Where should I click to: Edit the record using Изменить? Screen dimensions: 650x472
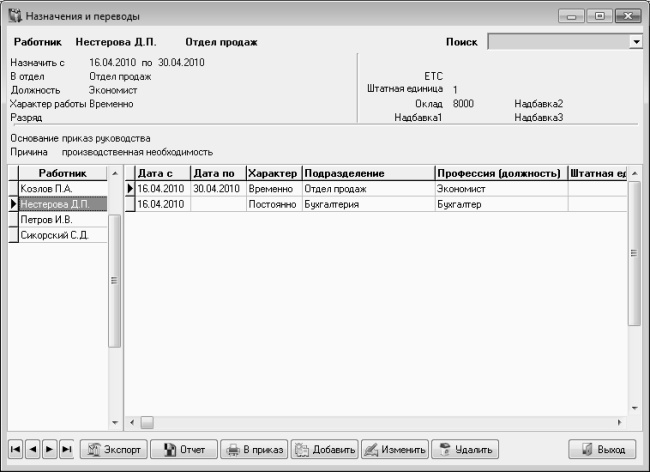pos(395,449)
